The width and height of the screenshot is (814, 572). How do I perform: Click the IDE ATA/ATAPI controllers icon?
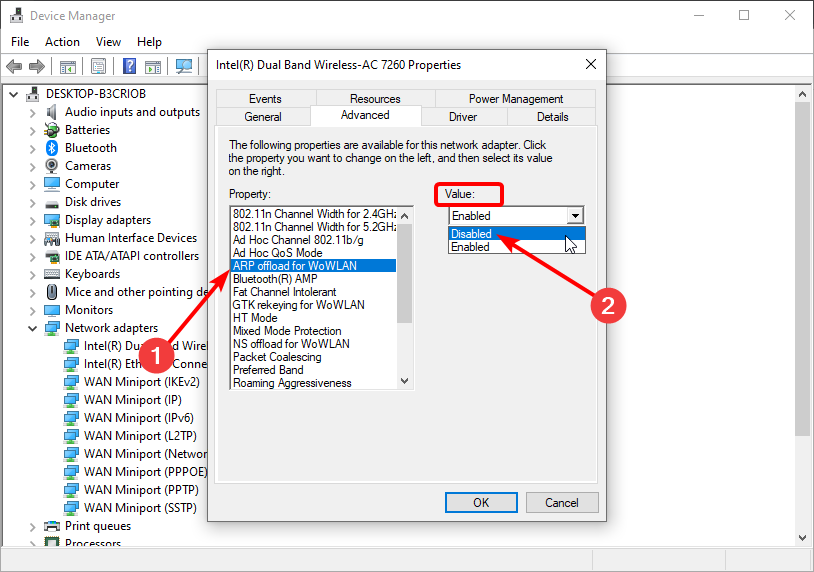pyautogui.click(x=52, y=256)
